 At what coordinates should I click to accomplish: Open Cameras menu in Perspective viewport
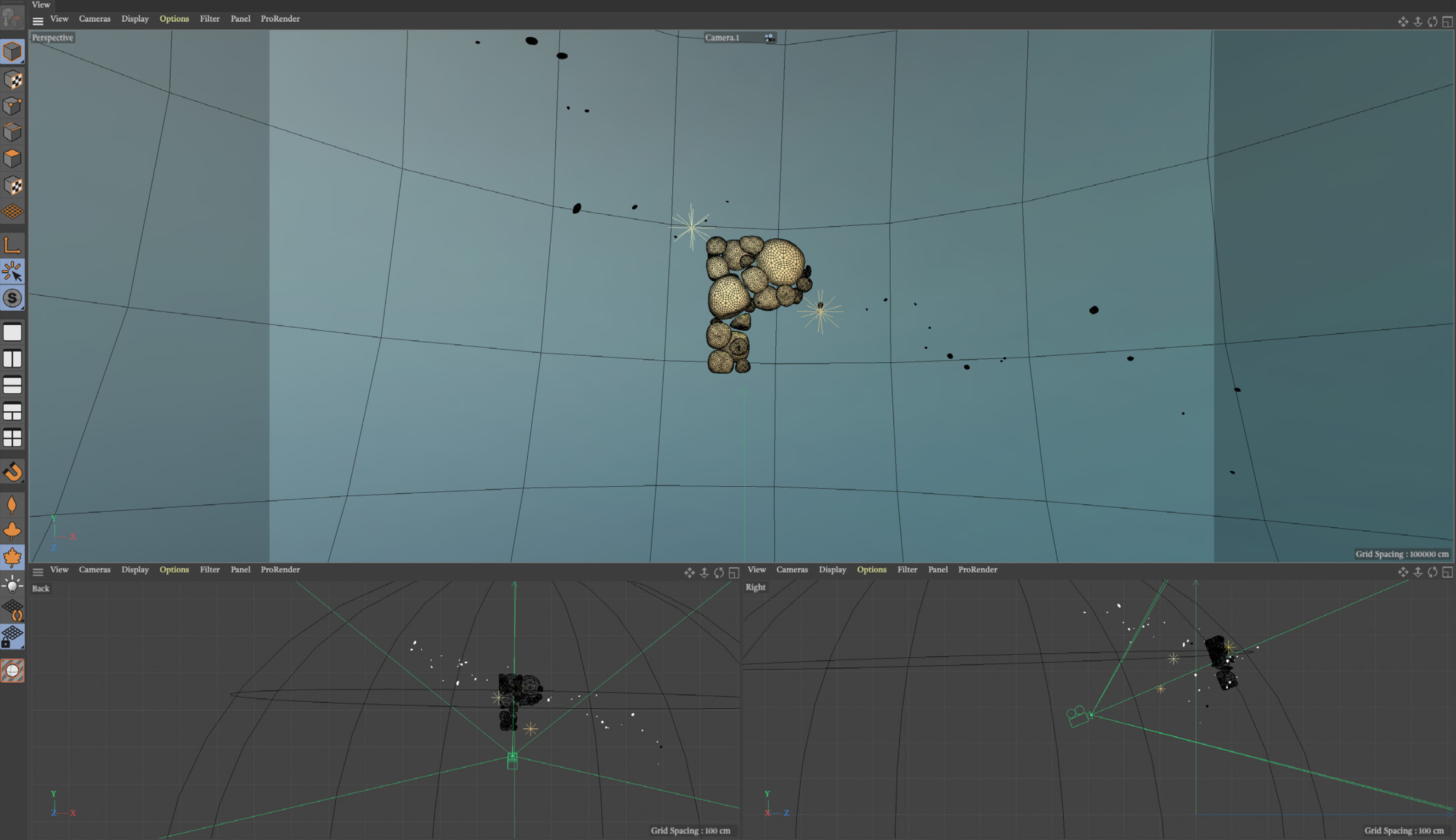coord(94,19)
